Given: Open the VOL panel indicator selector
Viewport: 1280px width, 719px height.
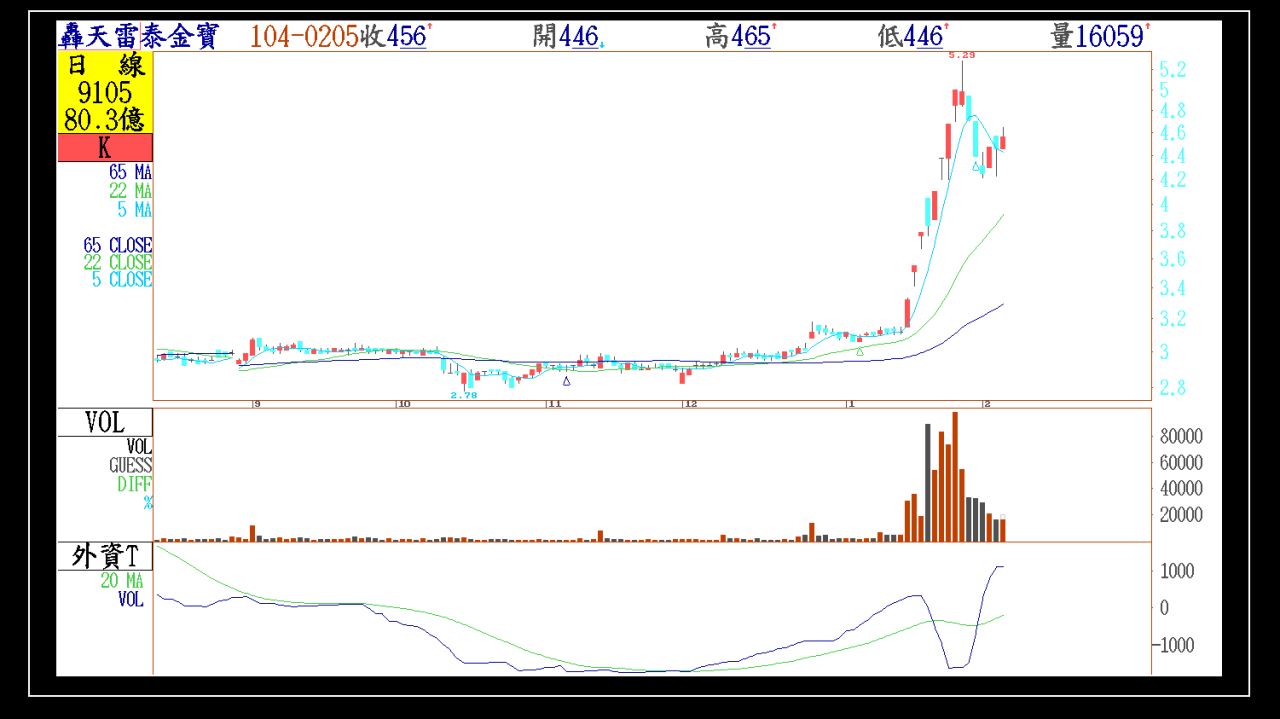Looking at the screenshot, I should [x=105, y=423].
